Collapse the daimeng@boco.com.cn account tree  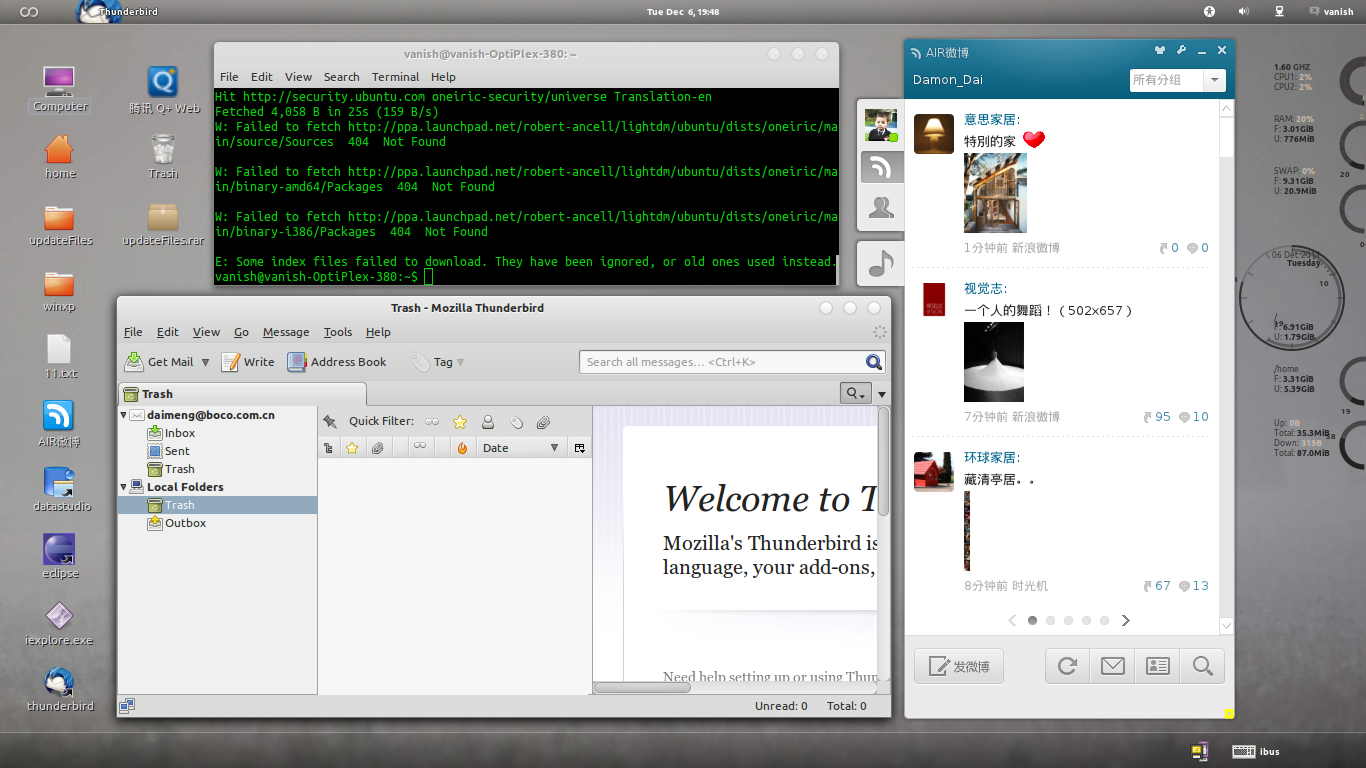(124, 415)
